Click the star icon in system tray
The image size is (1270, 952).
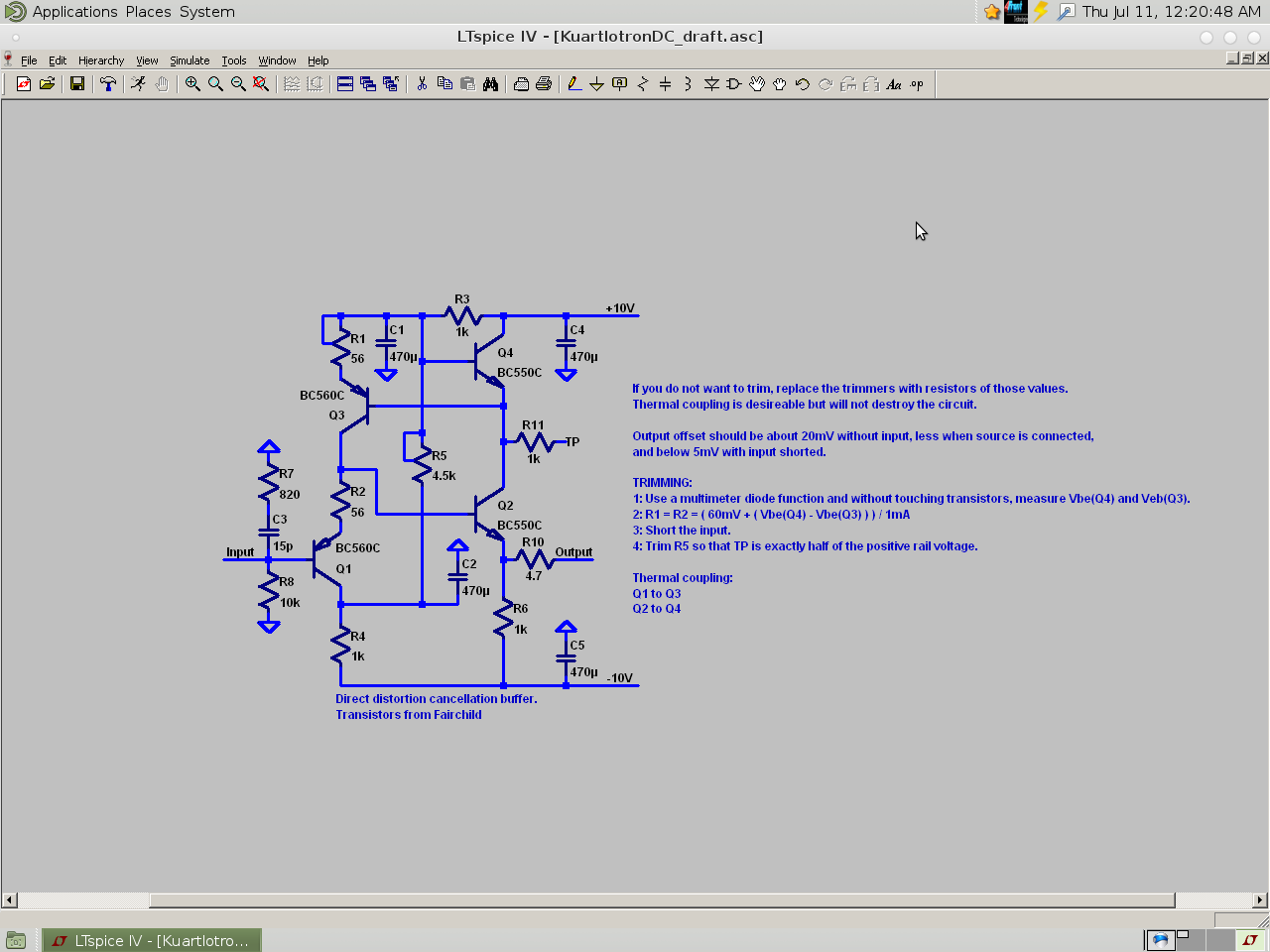(x=992, y=12)
